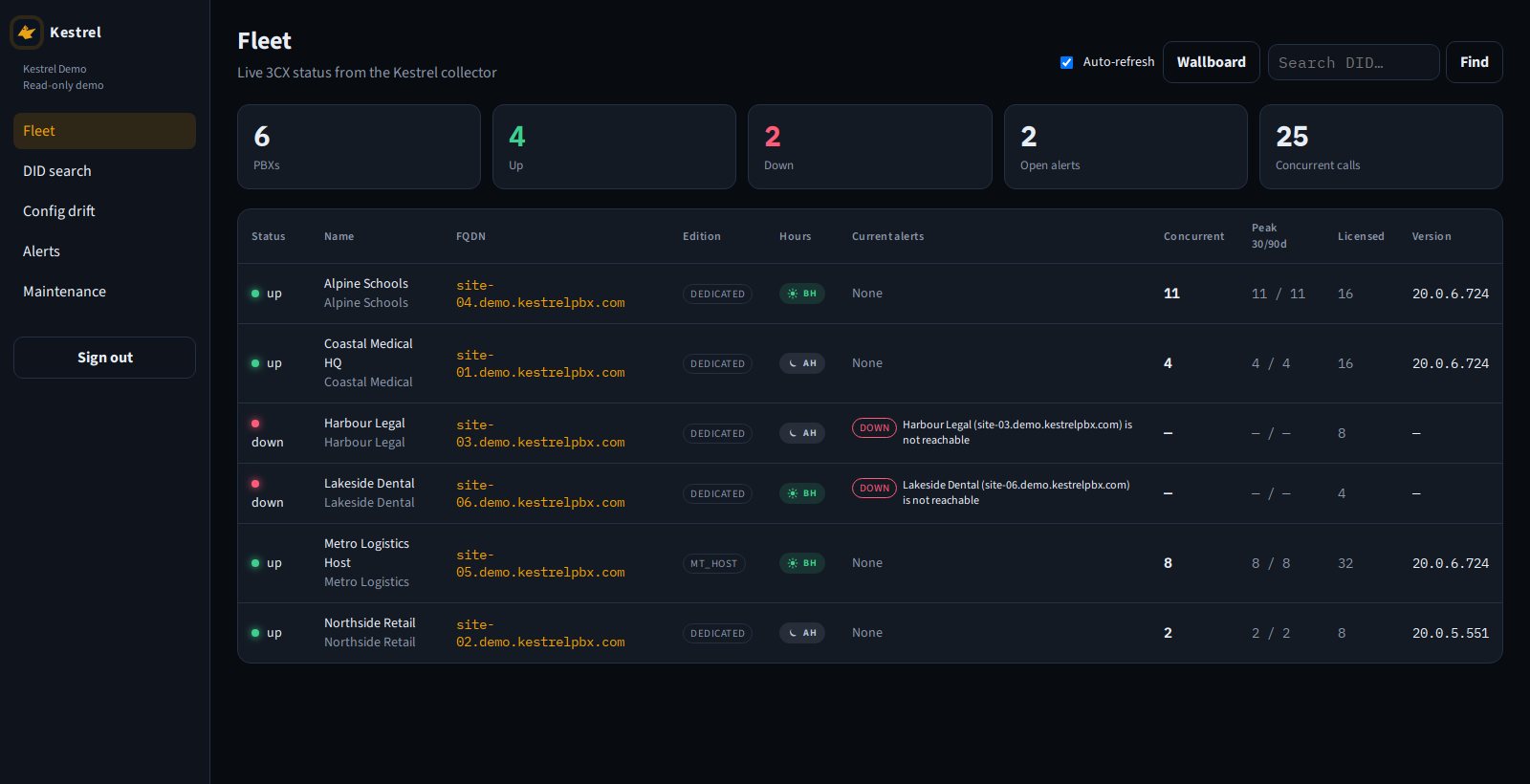Click the Search DID input field
The height and width of the screenshot is (784, 1530).
pyautogui.click(x=1353, y=62)
